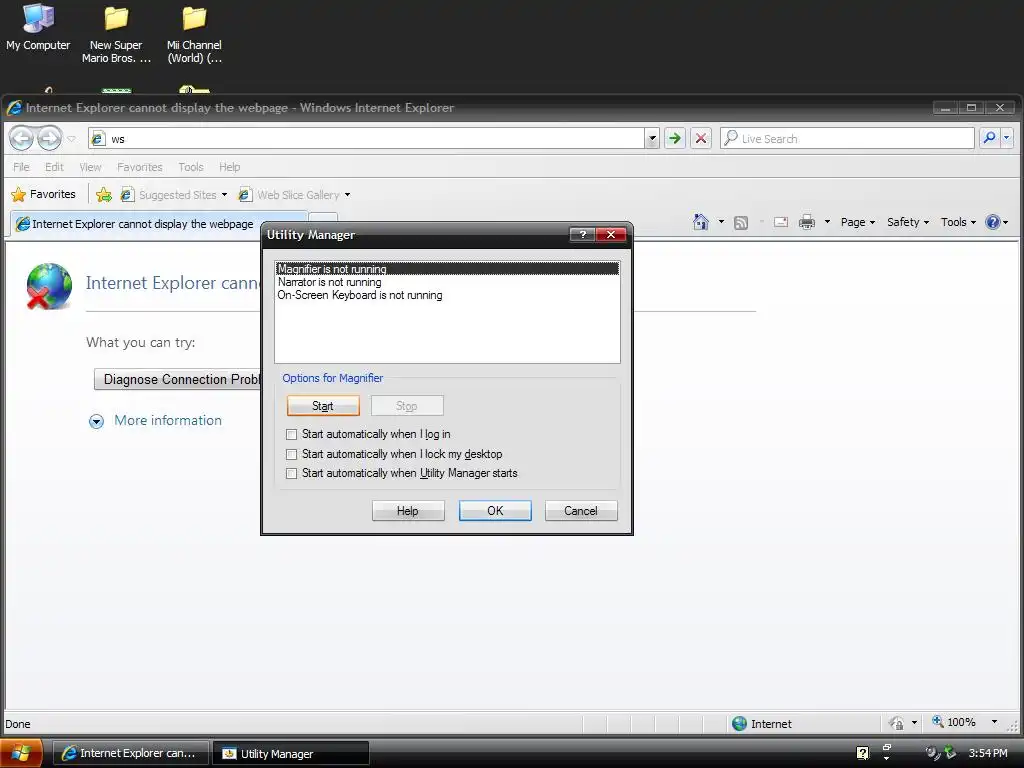This screenshot has height=768, width=1024.
Task: Open the search provider dropdown arrow
Action: click(1006, 138)
